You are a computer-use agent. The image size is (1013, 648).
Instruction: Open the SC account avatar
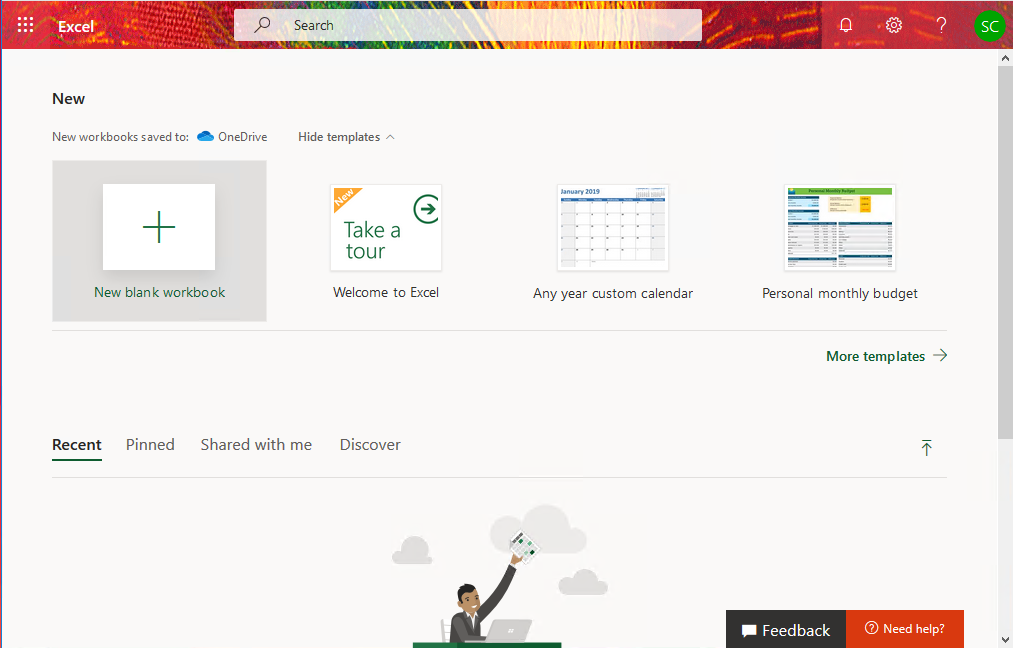(x=989, y=26)
